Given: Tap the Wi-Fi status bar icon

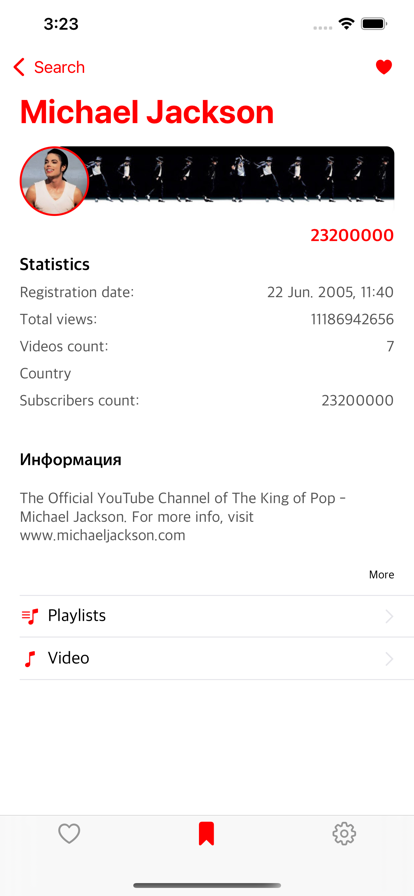Looking at the screenshot, I should pyautogui.click(x=346, y=23).
